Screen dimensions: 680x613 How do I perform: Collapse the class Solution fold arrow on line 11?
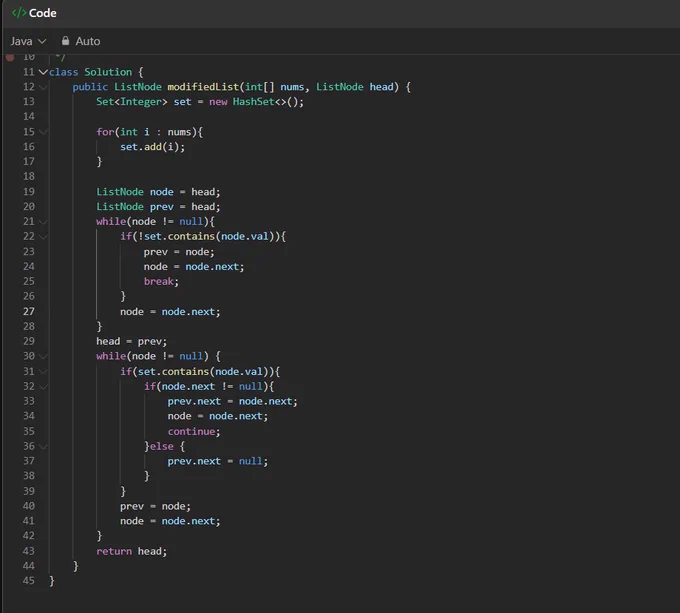click(x=43, y=72)
